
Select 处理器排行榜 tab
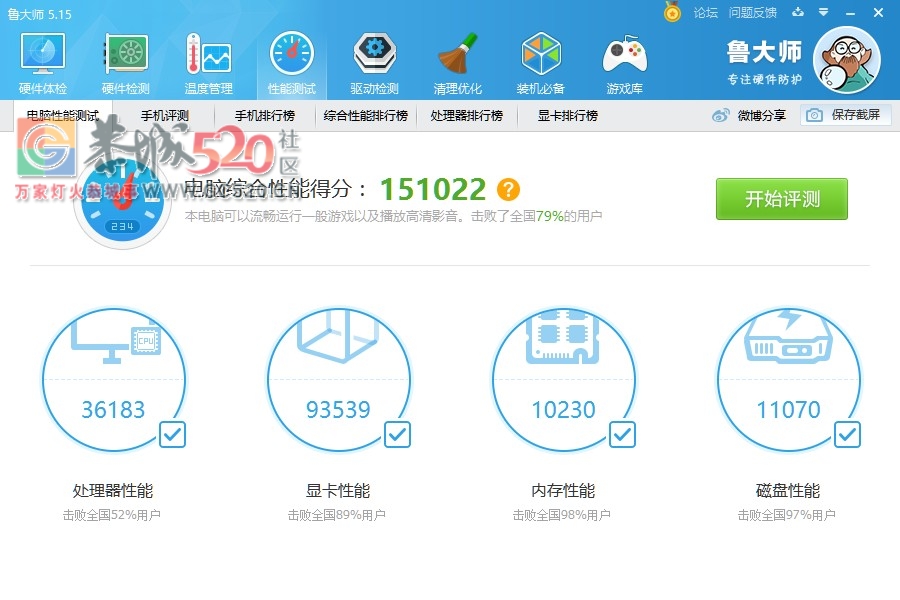pyautogui.click(x=466, y=115)
